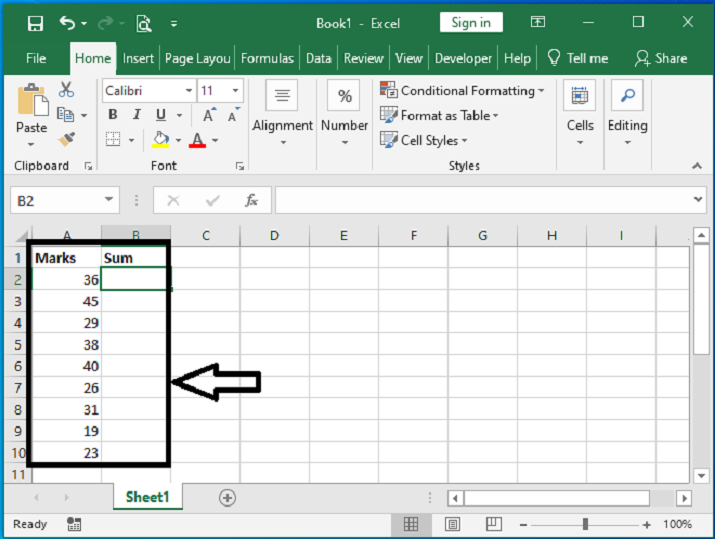
Task: Click the Print Preview icon in Quick Access
Action: (144, 23)
